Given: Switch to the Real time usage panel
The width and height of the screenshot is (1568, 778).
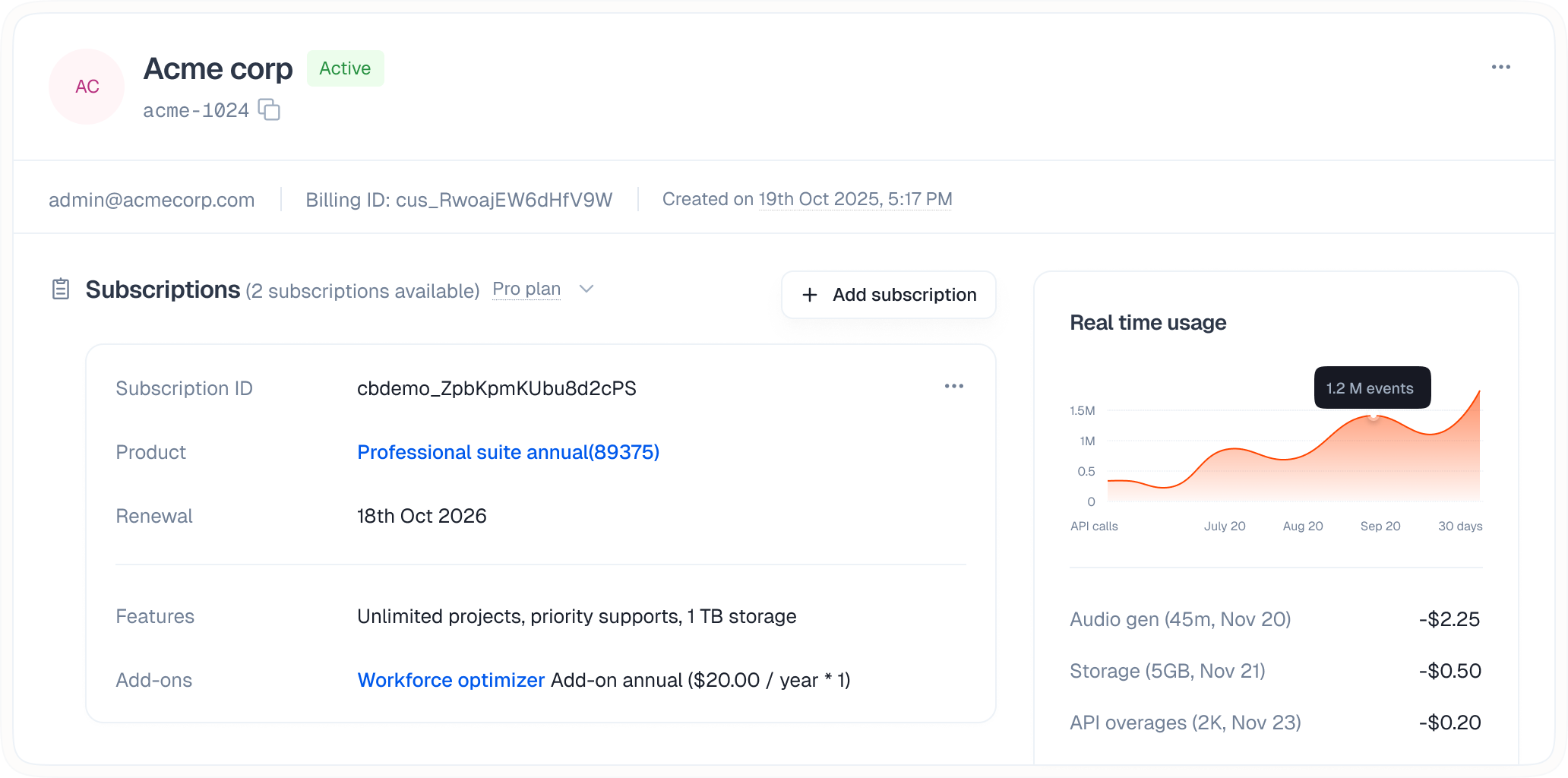Looking at the screenshot, I should coord(1148,322).
